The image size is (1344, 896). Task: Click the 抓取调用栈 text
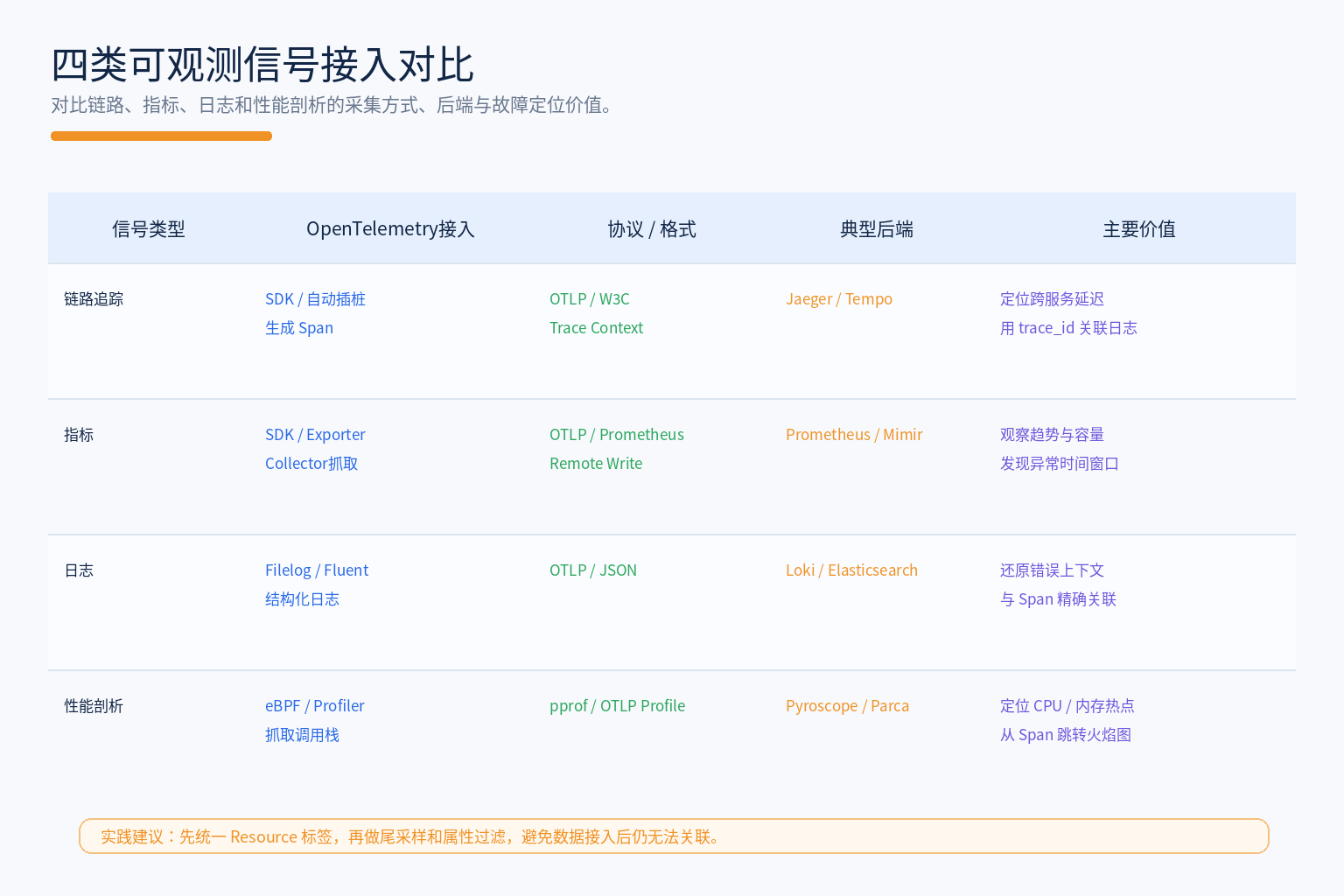302,735
